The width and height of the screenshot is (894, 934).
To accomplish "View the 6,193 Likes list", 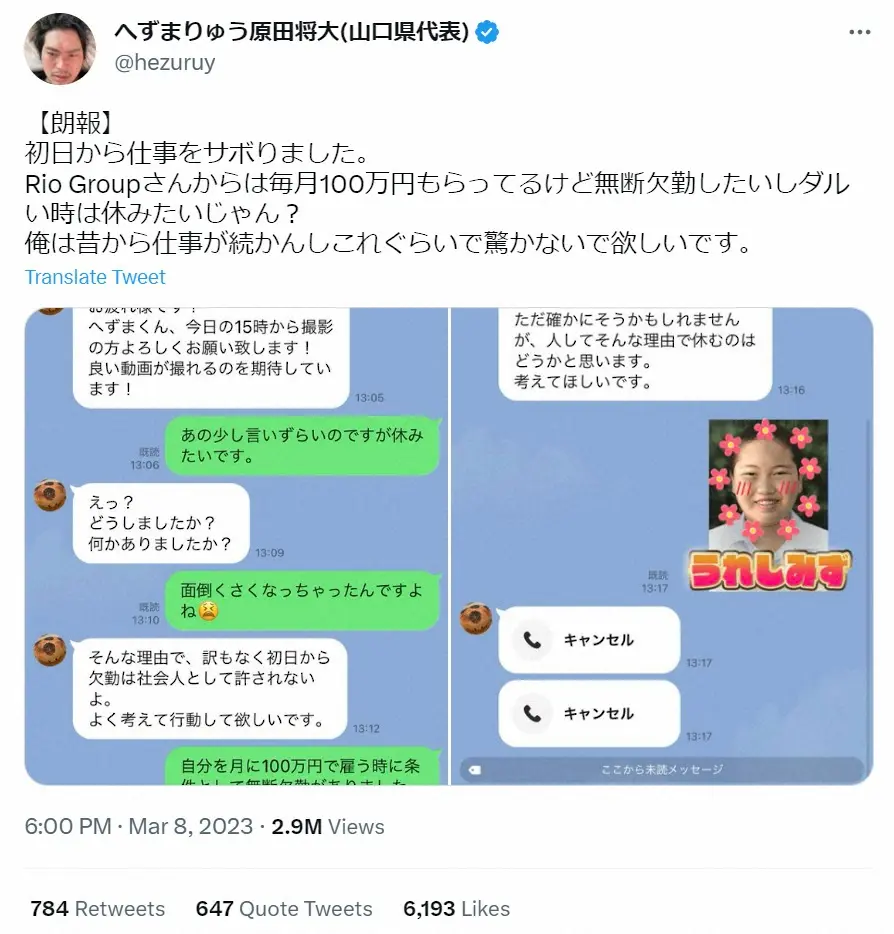I will tap(456, 909).
